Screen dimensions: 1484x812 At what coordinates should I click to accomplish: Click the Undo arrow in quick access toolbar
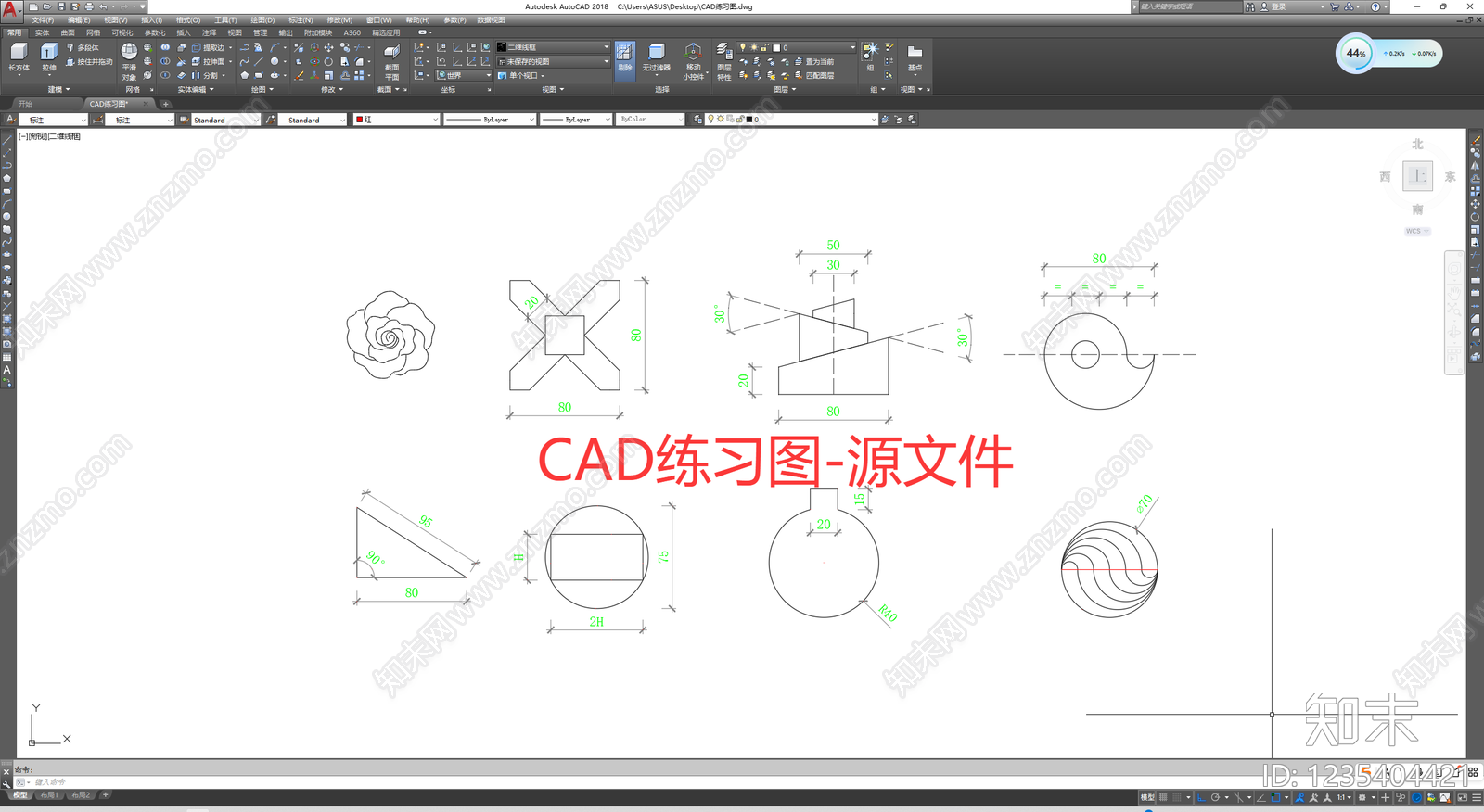click(103, 6)
